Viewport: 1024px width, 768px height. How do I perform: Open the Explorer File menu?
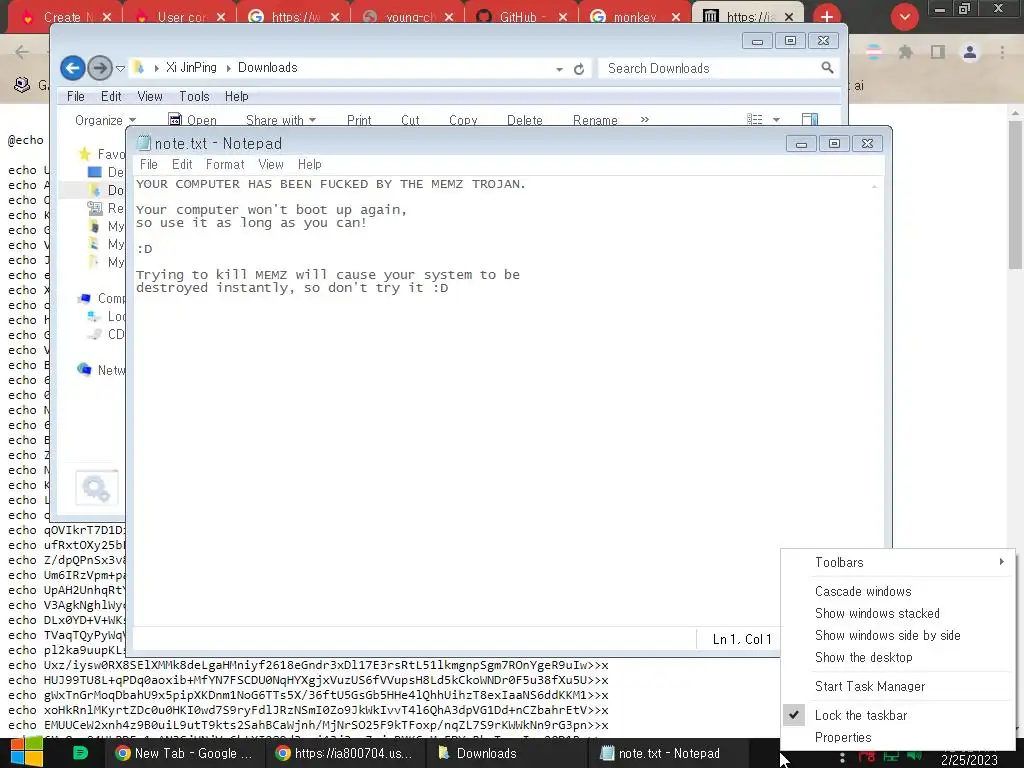[76, 96]
